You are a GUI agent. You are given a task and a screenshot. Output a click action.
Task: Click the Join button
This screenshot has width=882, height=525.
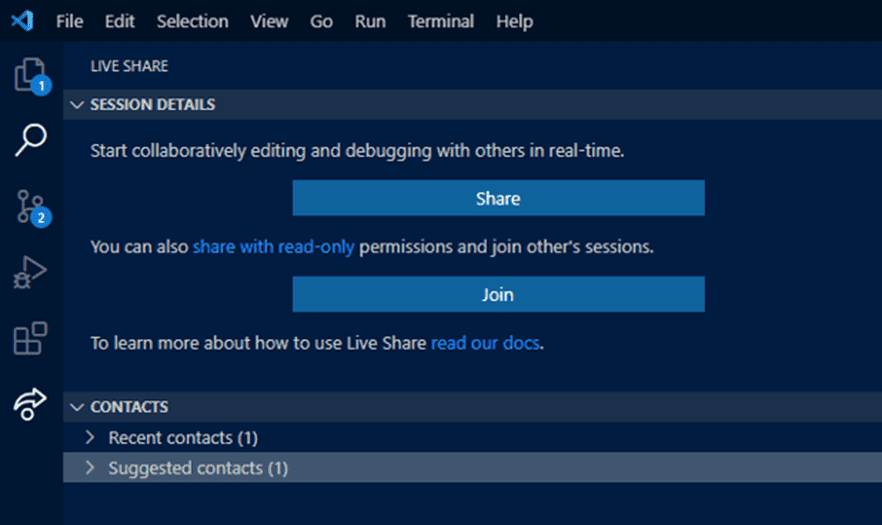point(498,294)
